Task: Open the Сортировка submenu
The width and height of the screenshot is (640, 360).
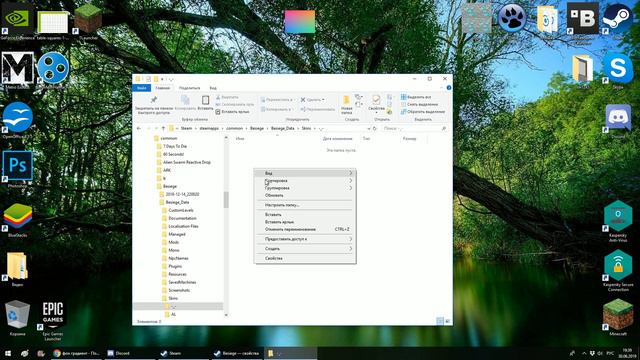Action: coord(305,180)
